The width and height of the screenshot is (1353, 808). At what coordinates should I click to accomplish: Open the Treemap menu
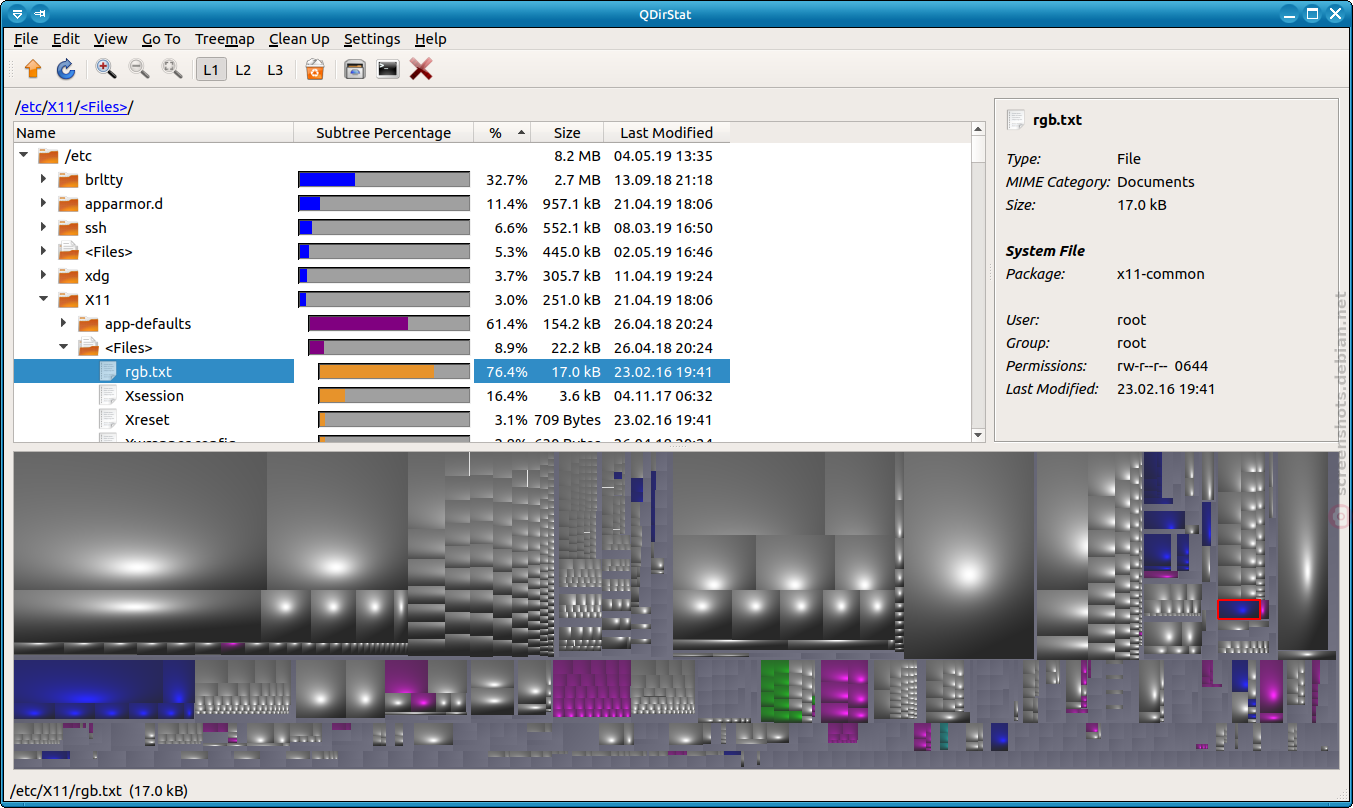225,39
